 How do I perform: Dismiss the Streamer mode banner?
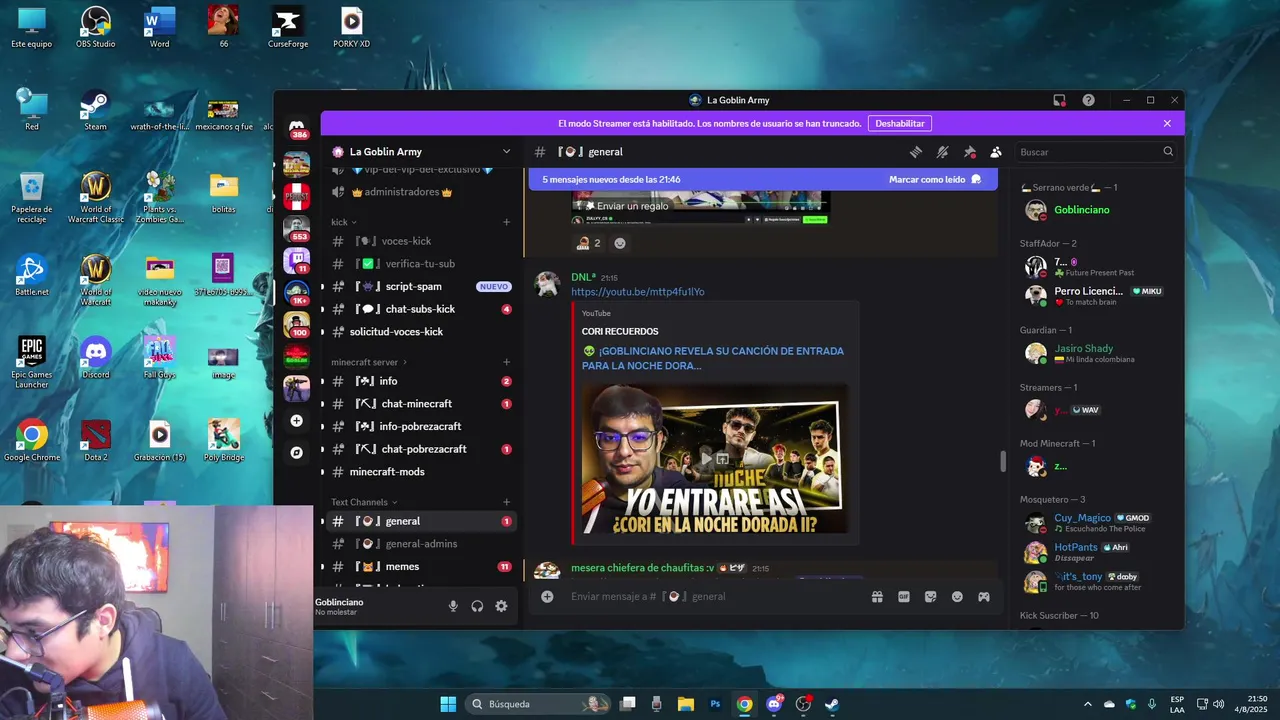(x=1167, y=123)
